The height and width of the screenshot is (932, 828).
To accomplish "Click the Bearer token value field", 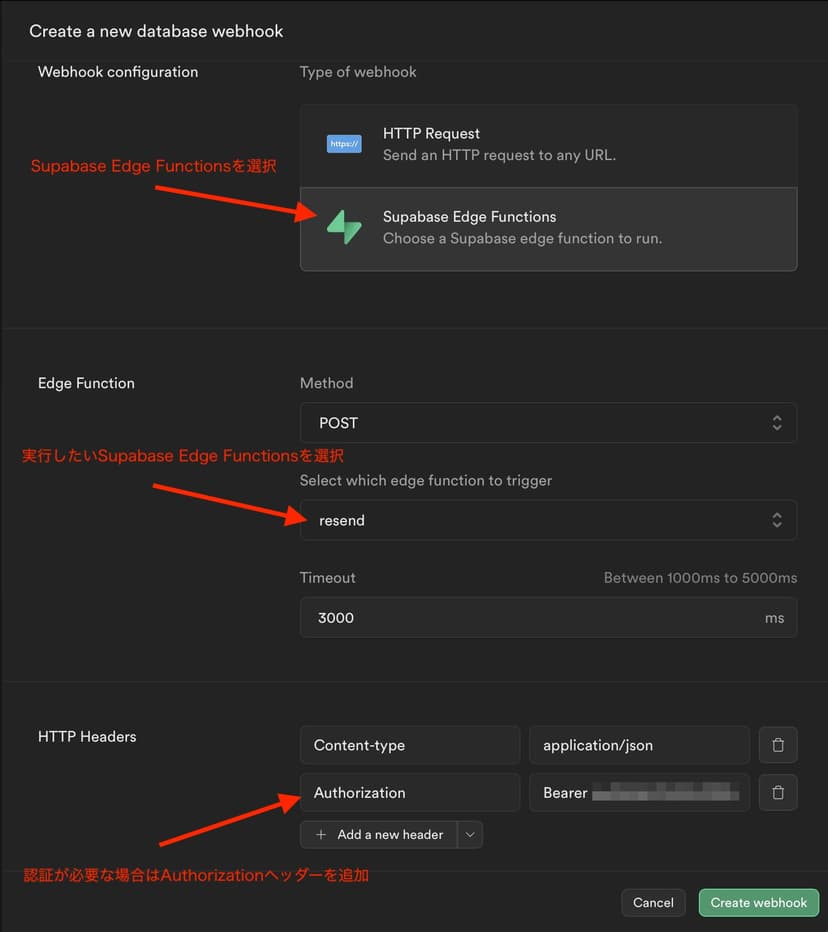I will point(640,792).
